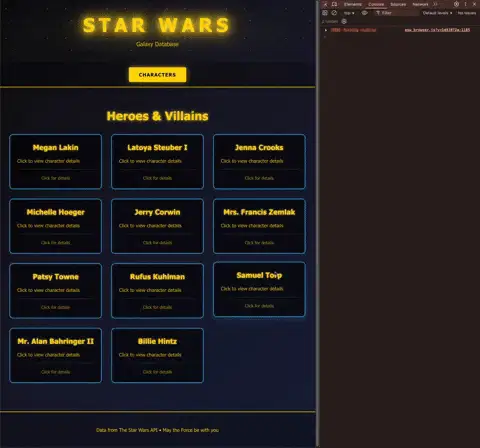Open the Mr. Alan Bahringer II card
Image resolution: width=480 pixels, height=448 pixels.
pyautogui.click(x=56, y=355)
